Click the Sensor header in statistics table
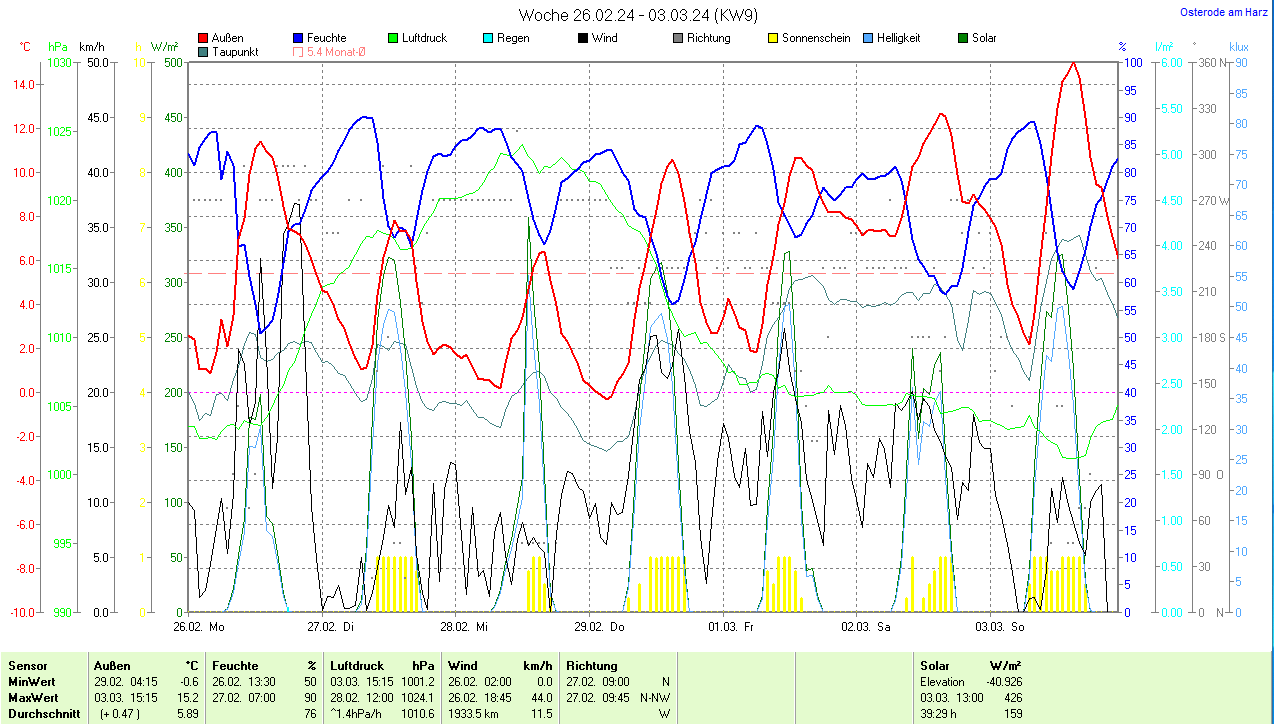The width and height of the screenshot is (1274, 724). [28, 665]
